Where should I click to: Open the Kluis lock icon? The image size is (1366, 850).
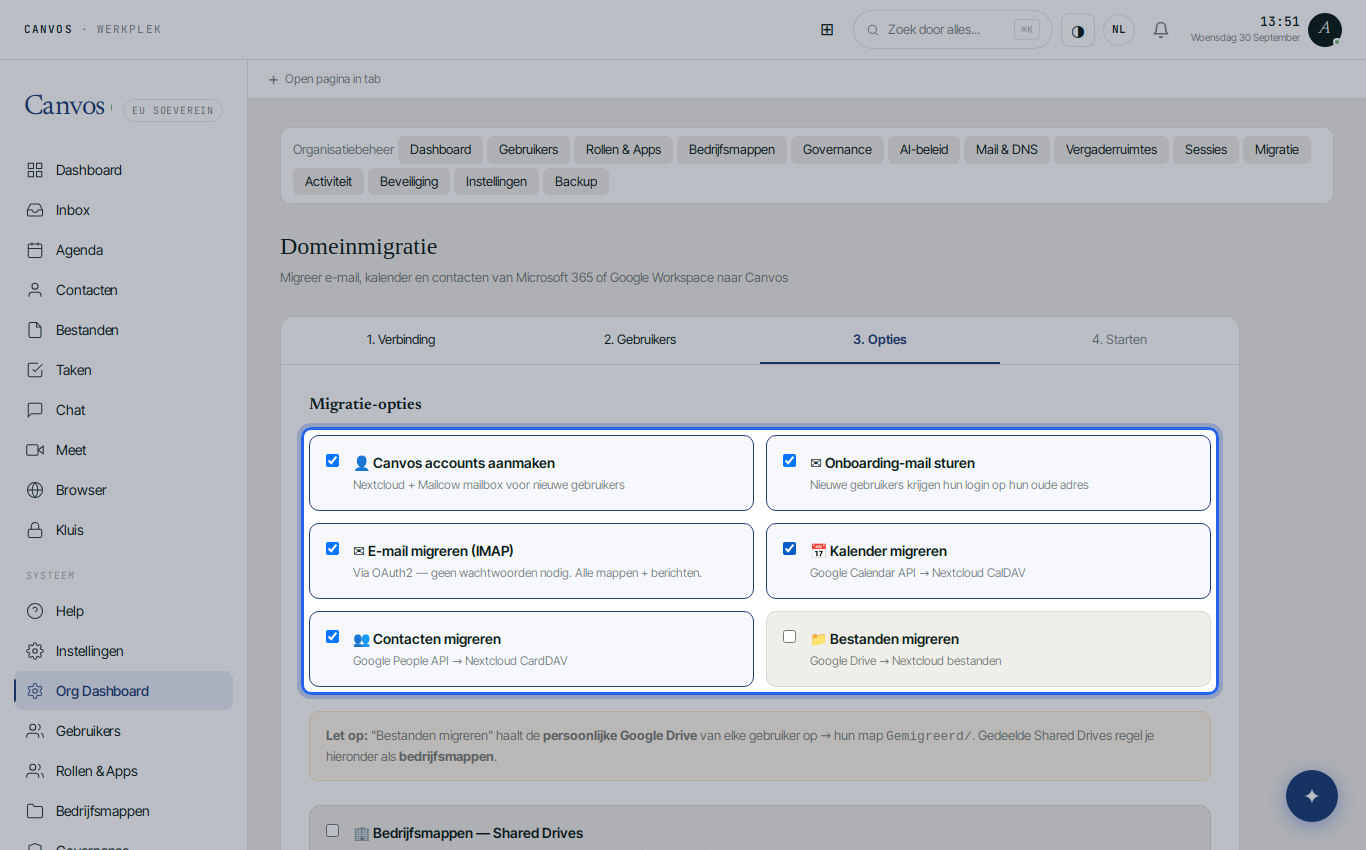coord(35,530)
